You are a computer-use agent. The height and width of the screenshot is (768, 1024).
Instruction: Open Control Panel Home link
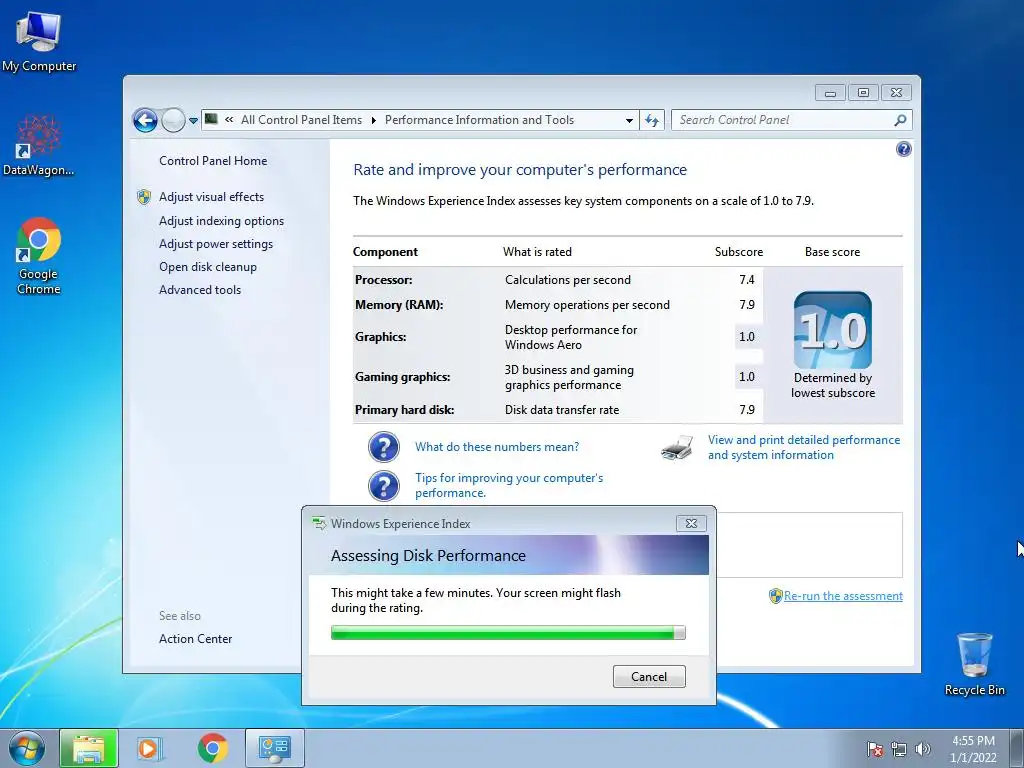[213, 161]
